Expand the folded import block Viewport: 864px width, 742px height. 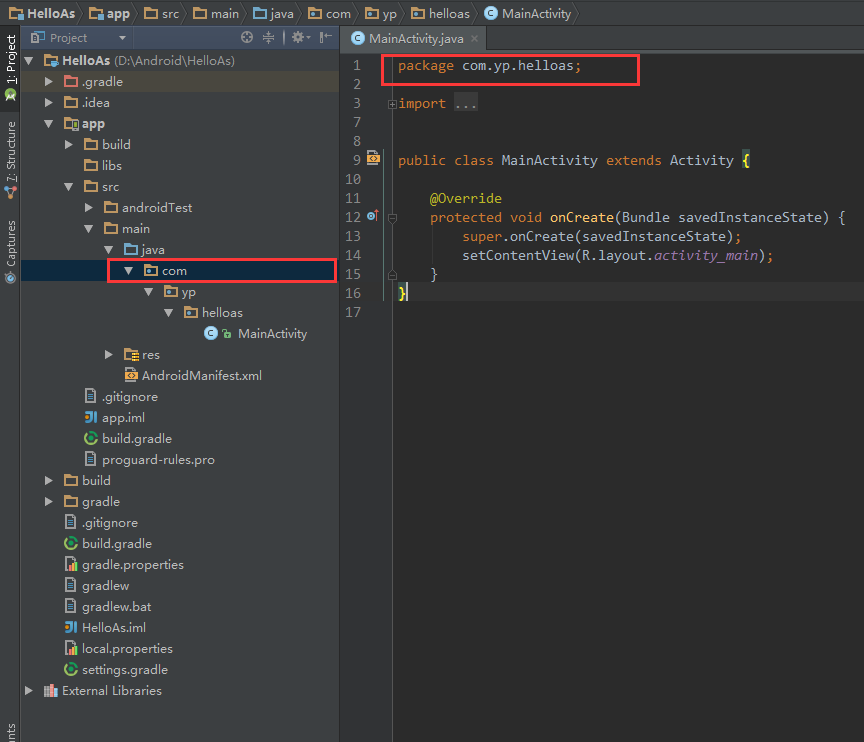click(x=392, y=104)
